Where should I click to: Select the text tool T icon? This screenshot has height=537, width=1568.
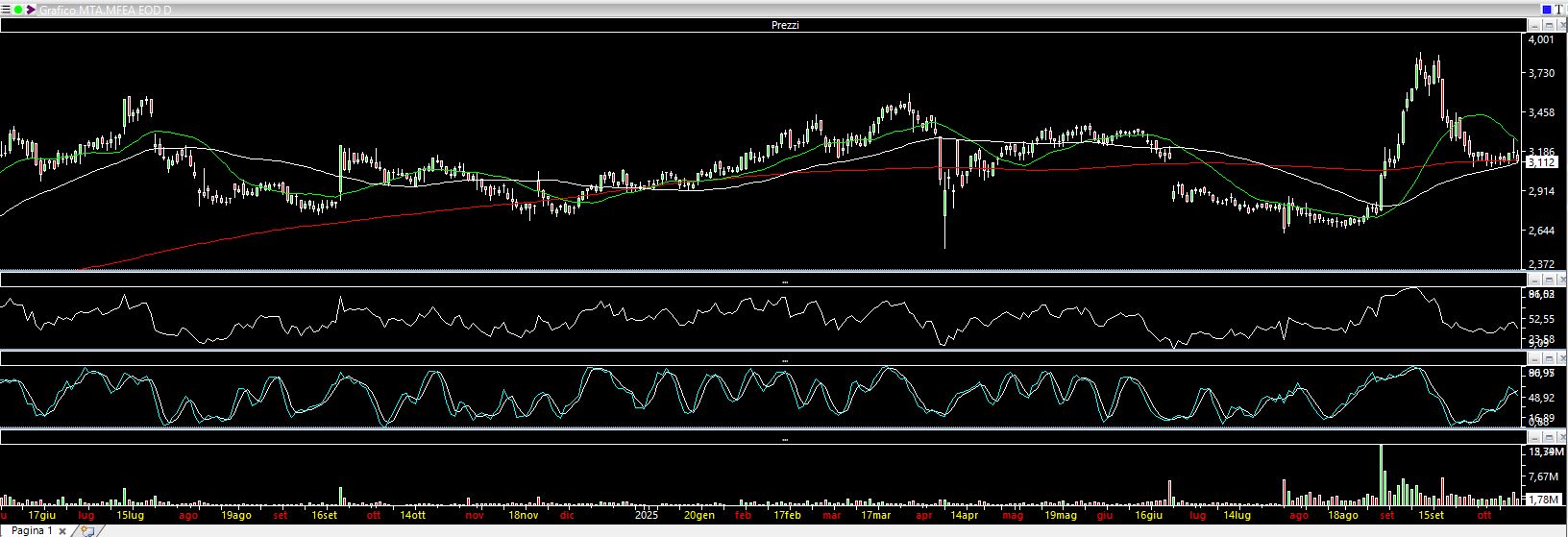point(1559,10)
